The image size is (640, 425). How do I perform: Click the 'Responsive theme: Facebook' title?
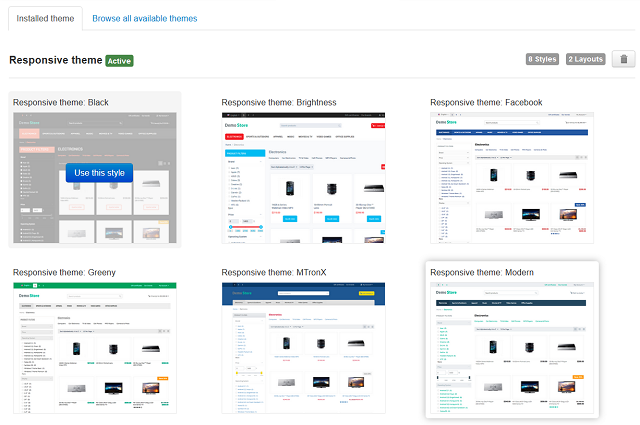click(x=486, y=102)
